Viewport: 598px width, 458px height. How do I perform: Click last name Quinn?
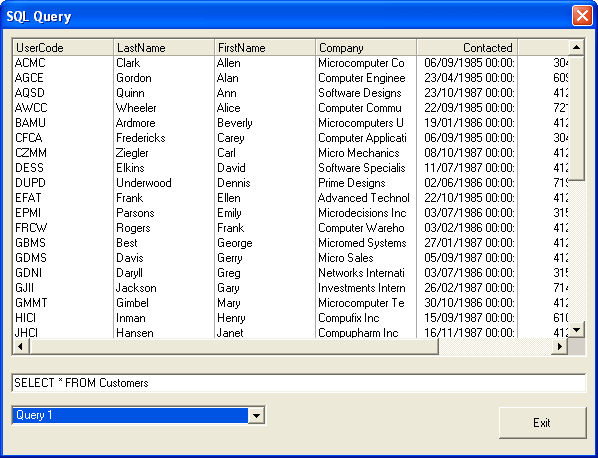coord(130,93)
